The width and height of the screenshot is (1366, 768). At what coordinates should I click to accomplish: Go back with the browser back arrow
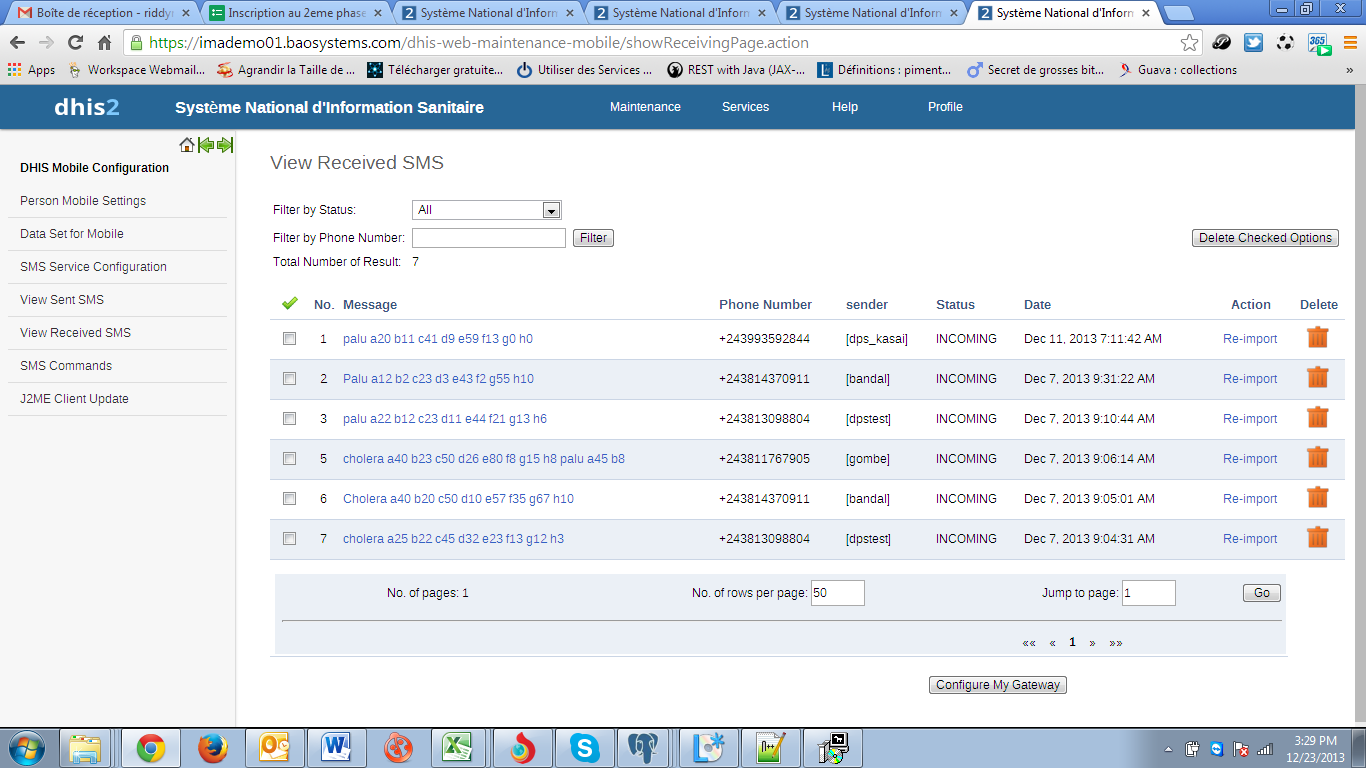pos(17,43)
